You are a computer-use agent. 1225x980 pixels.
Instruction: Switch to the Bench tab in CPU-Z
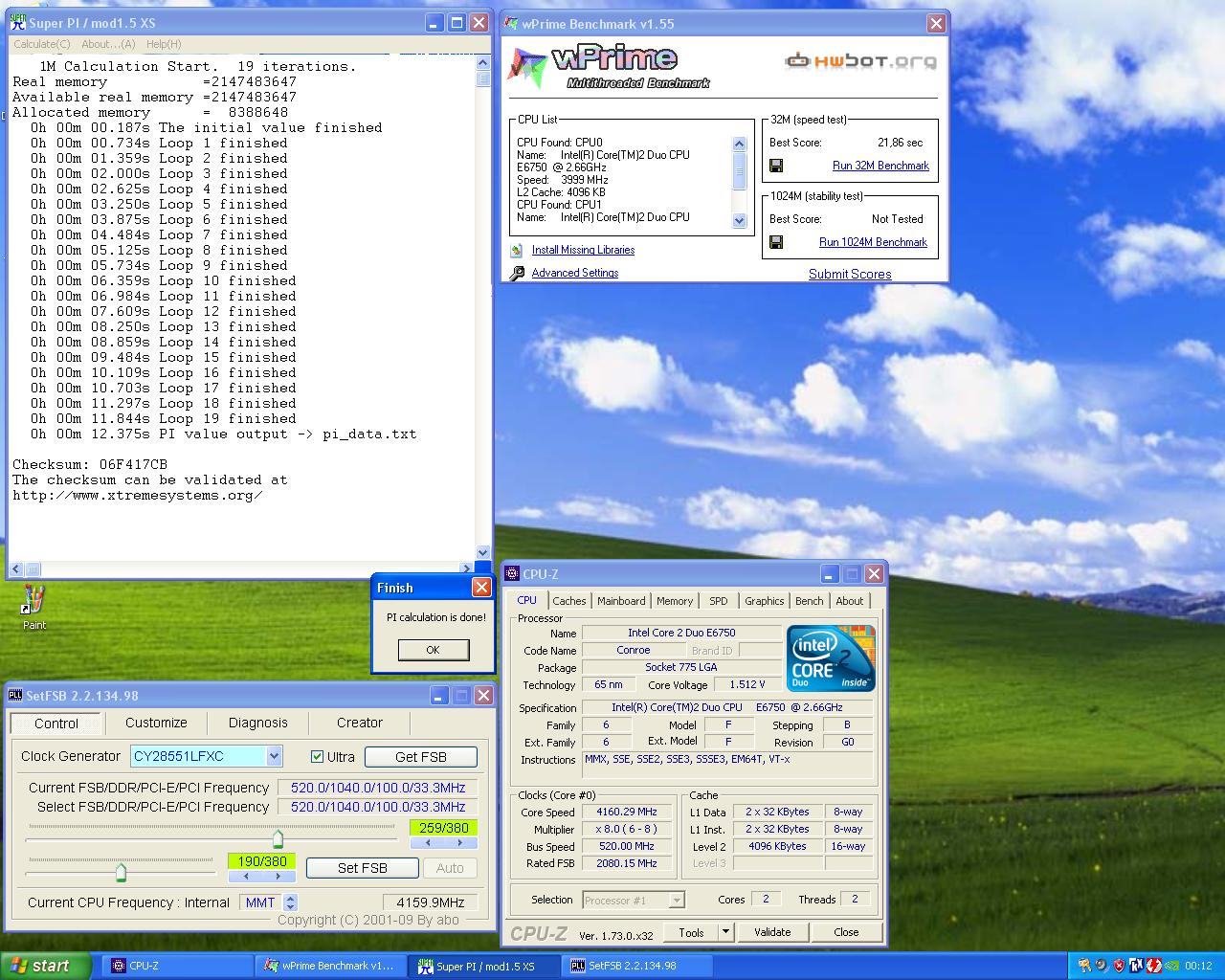coord(809,601)
